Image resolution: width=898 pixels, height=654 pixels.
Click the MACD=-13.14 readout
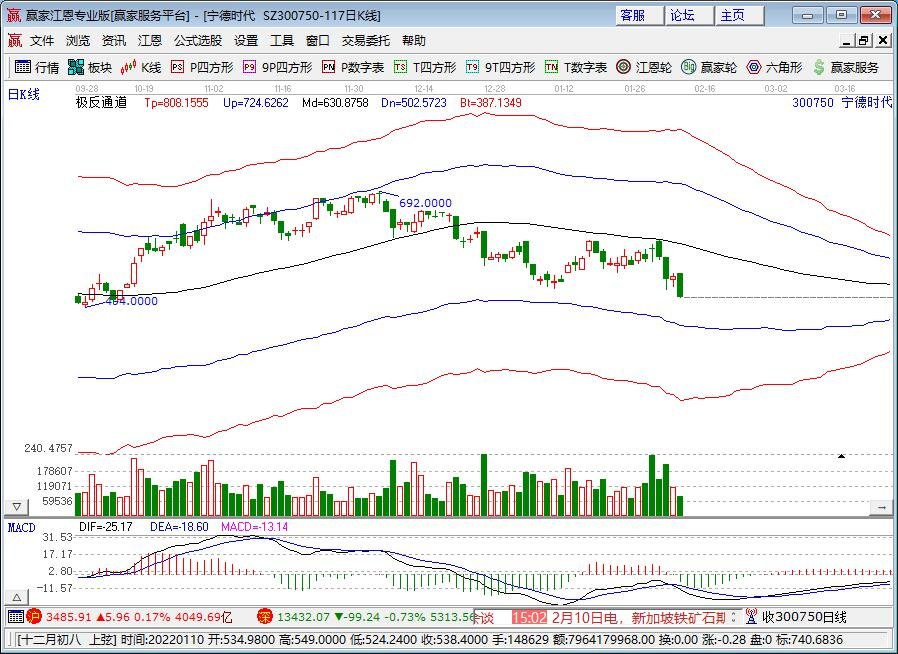coord(254,527)
